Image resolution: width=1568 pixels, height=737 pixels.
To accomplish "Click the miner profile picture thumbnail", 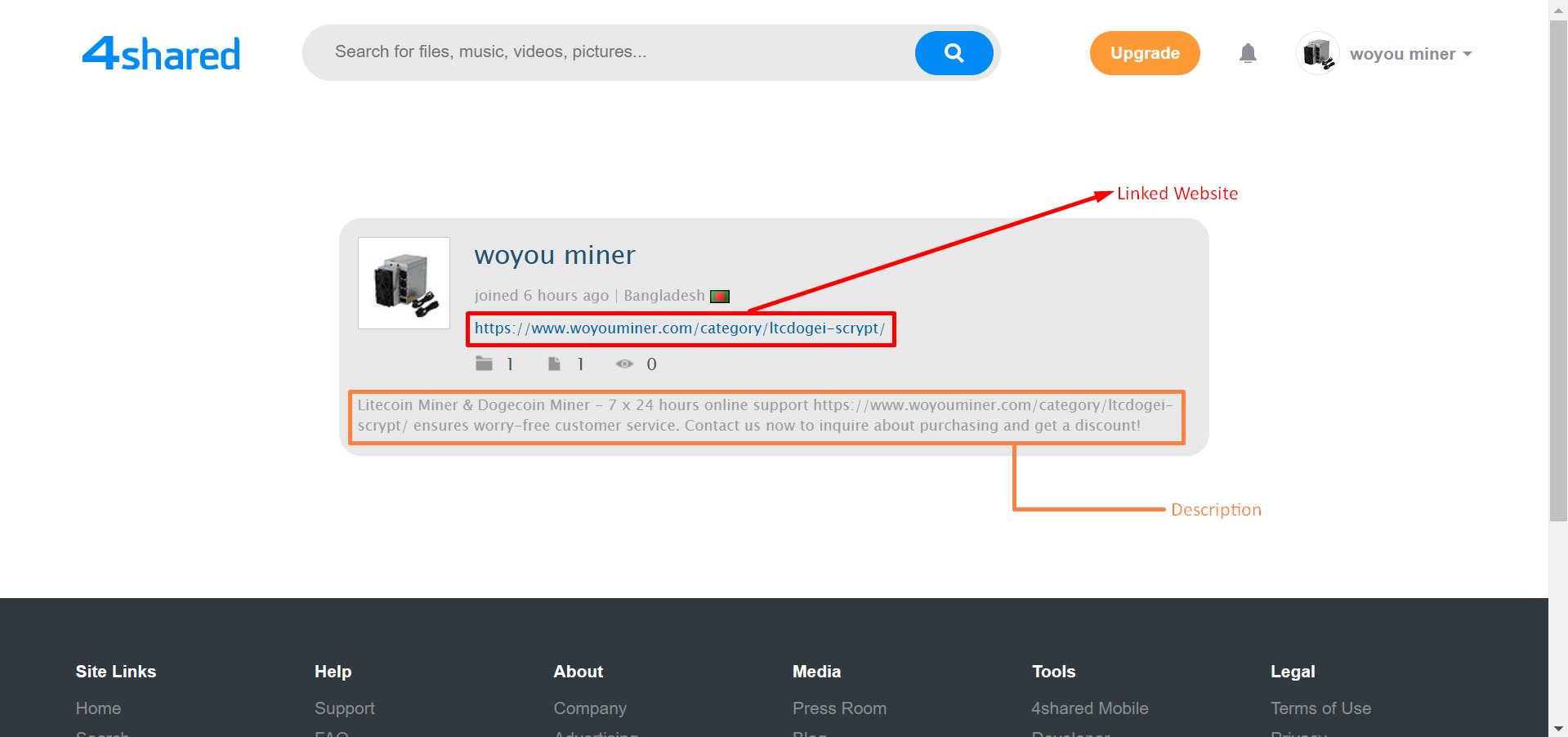I will (x=404, y=284).
